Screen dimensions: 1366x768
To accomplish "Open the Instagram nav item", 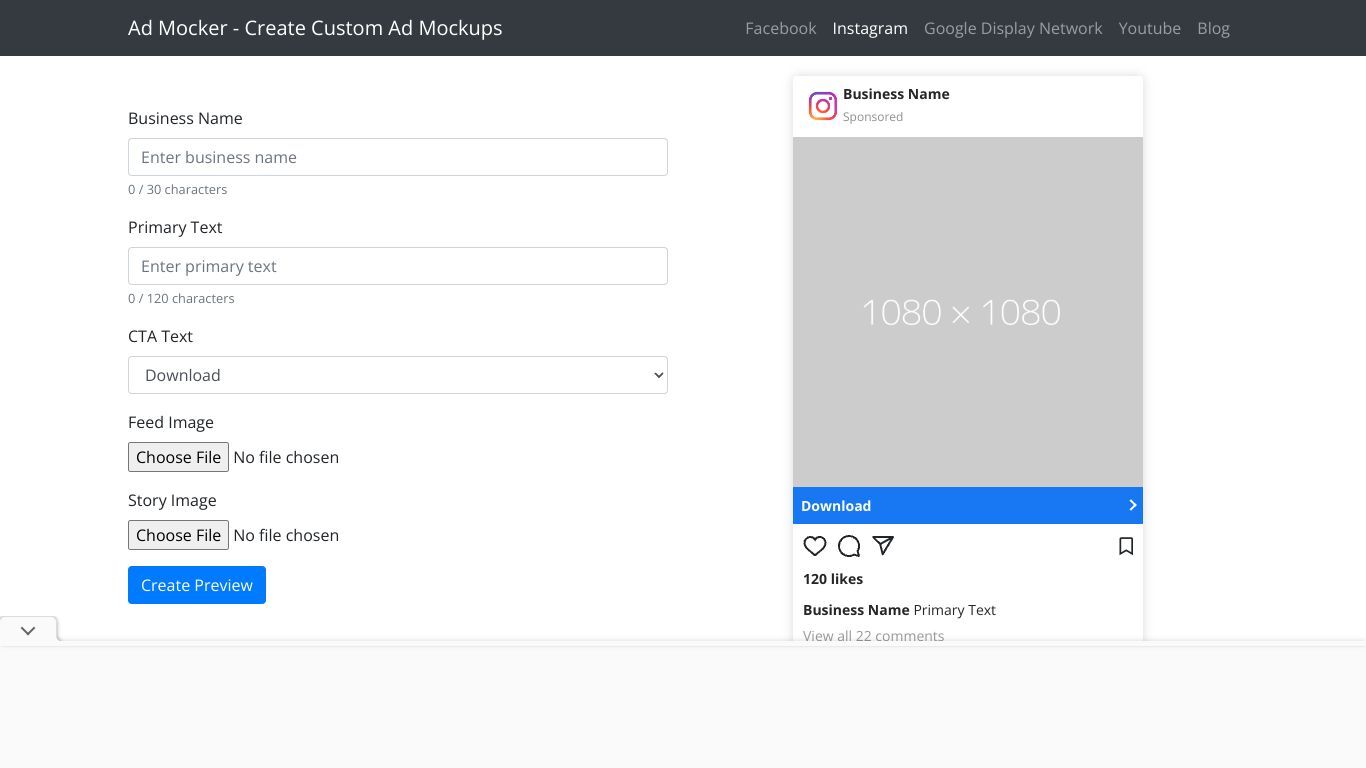I will [x=870, y=28].
